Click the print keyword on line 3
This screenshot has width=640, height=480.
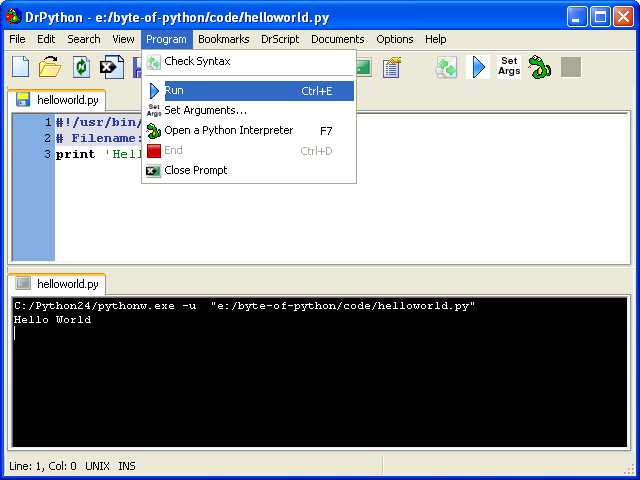pyautogui.click(x=76, y=154)
